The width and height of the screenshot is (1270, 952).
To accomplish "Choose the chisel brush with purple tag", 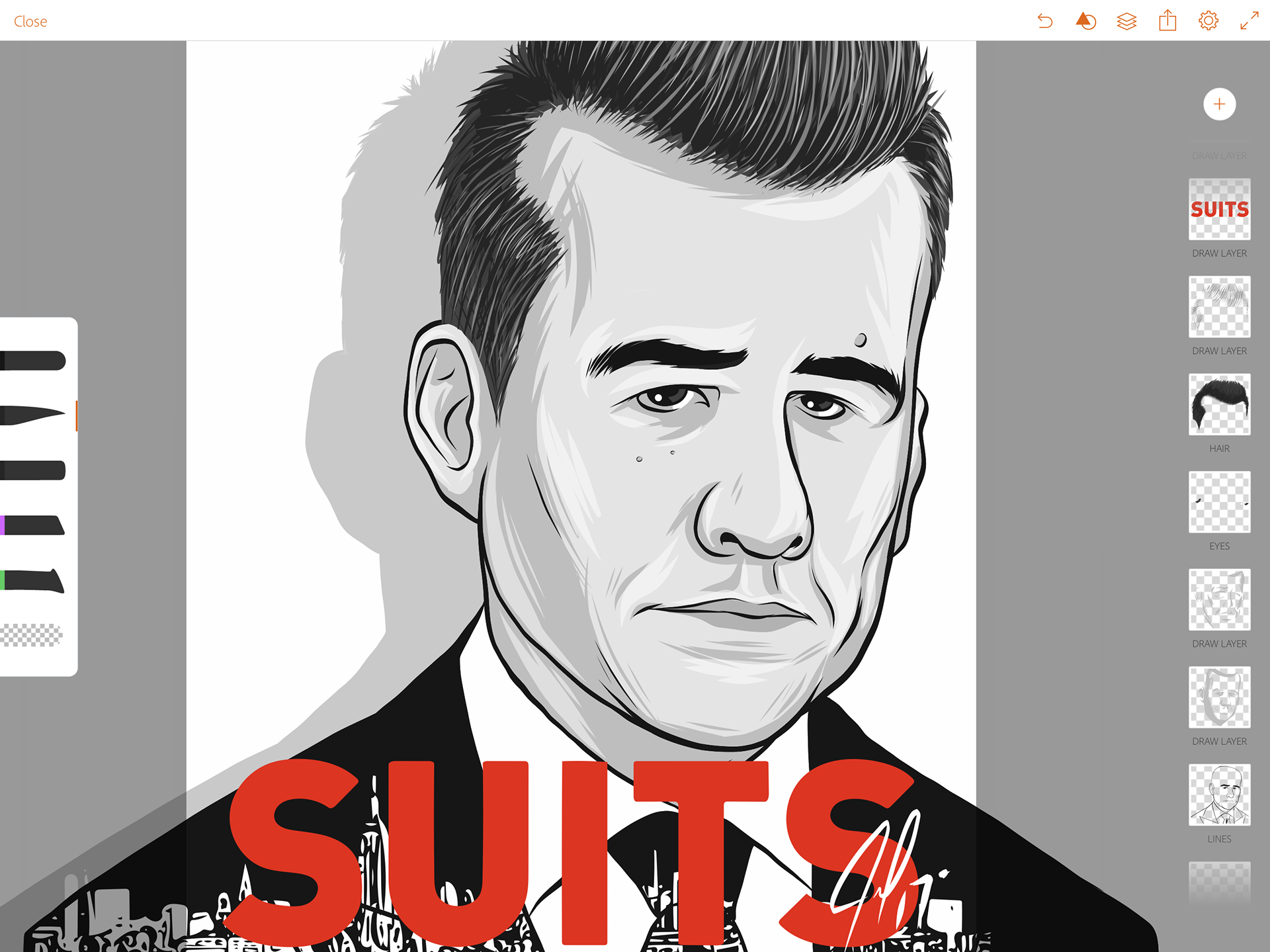I will pyautogui.click(x=33, y=525).
